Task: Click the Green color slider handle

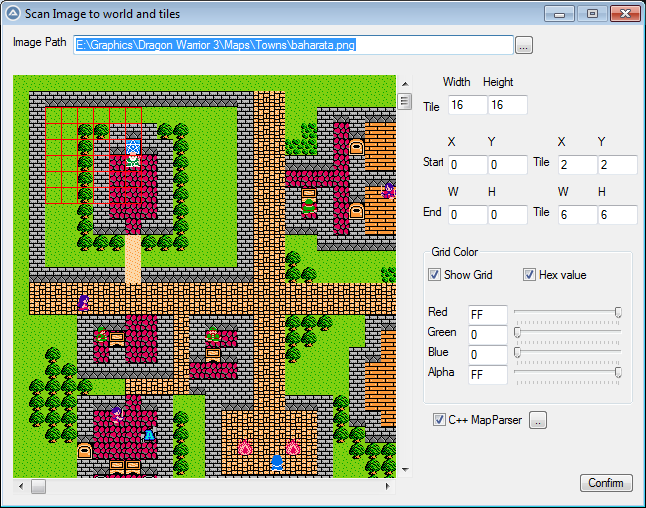Action: point(517,332)
